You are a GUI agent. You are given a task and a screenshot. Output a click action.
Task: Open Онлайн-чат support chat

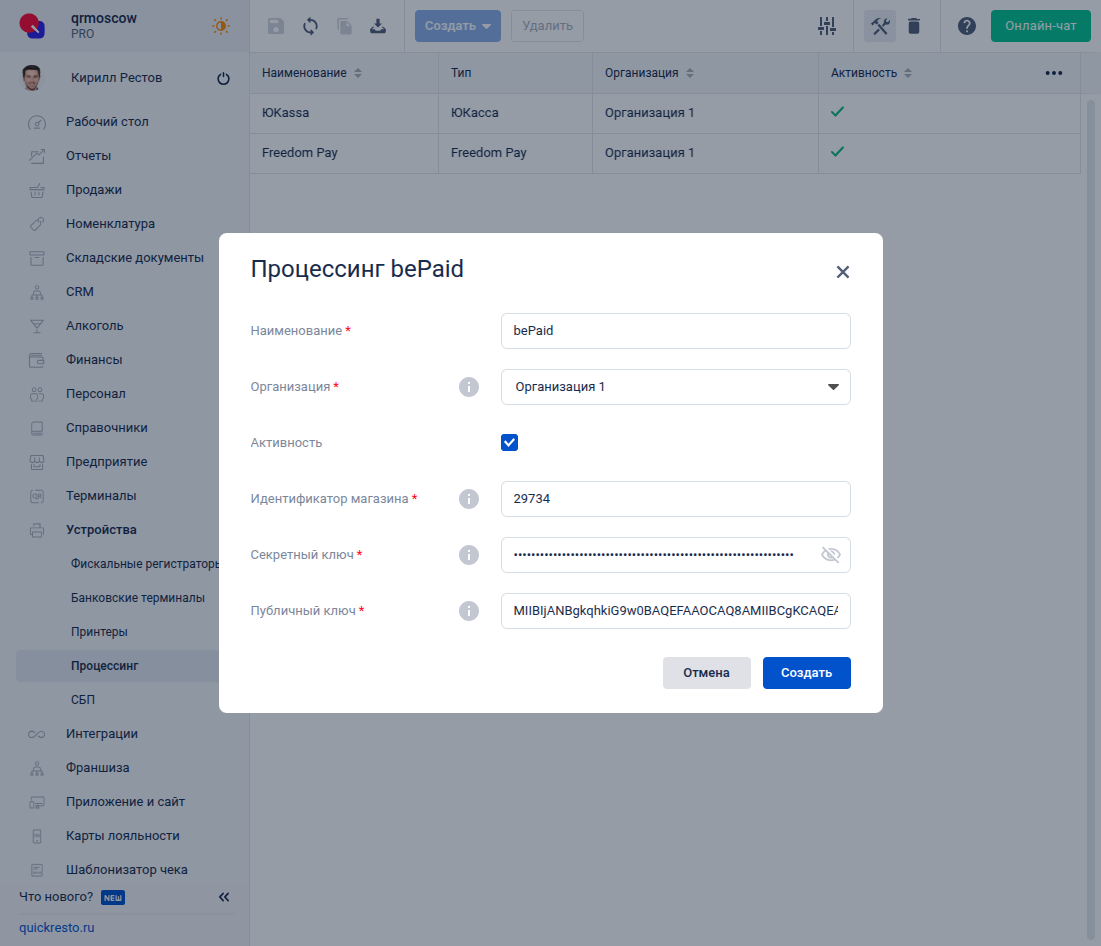click(1041, 26)
